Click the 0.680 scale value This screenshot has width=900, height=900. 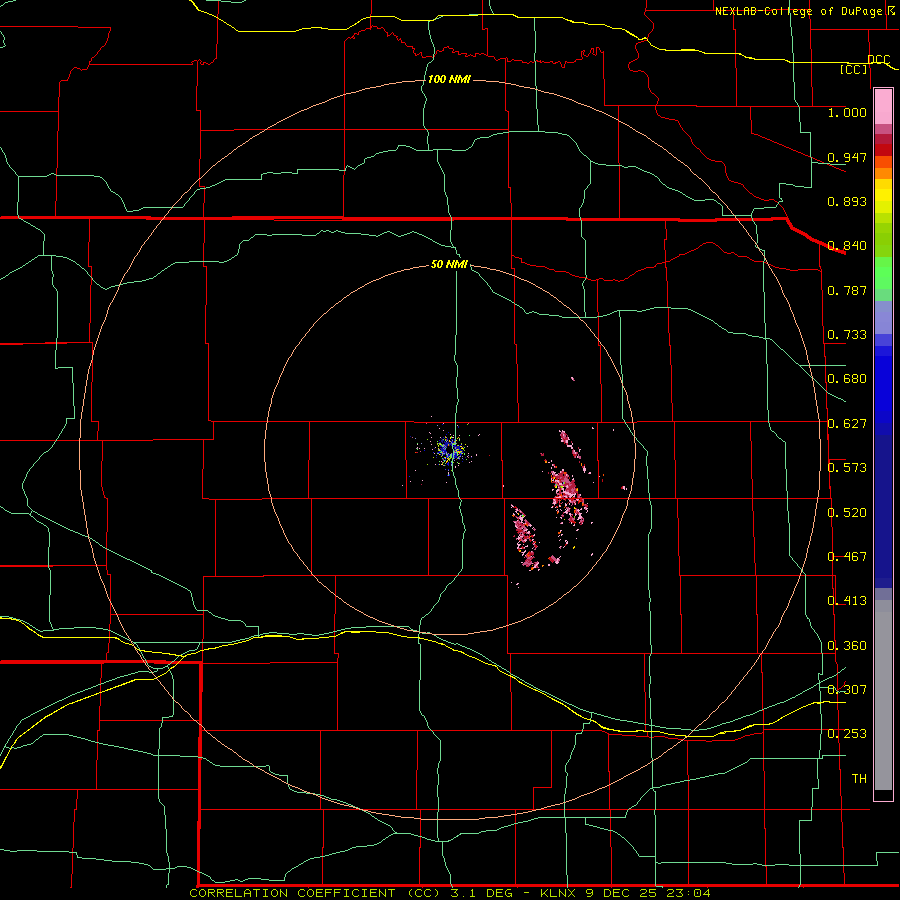coord(847,379)
